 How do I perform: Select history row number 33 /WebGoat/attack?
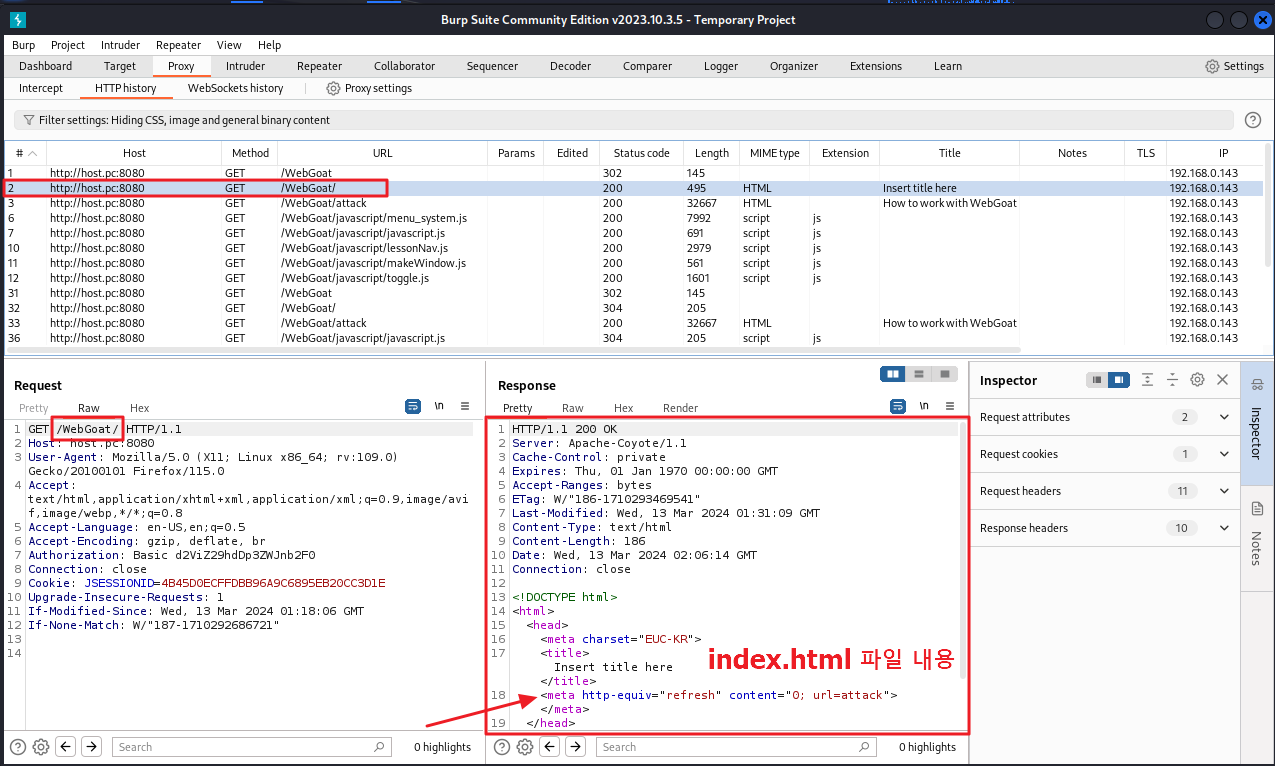click(x=634, y=323)
